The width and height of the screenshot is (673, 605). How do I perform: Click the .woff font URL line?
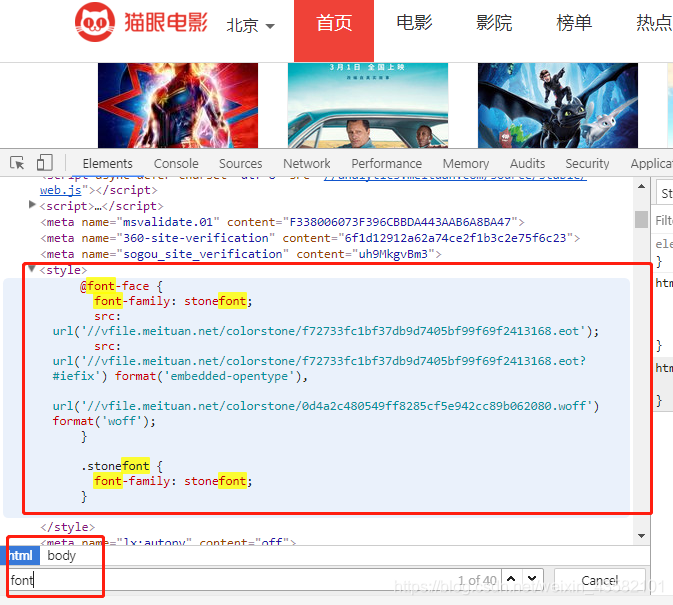click(326, 406)
